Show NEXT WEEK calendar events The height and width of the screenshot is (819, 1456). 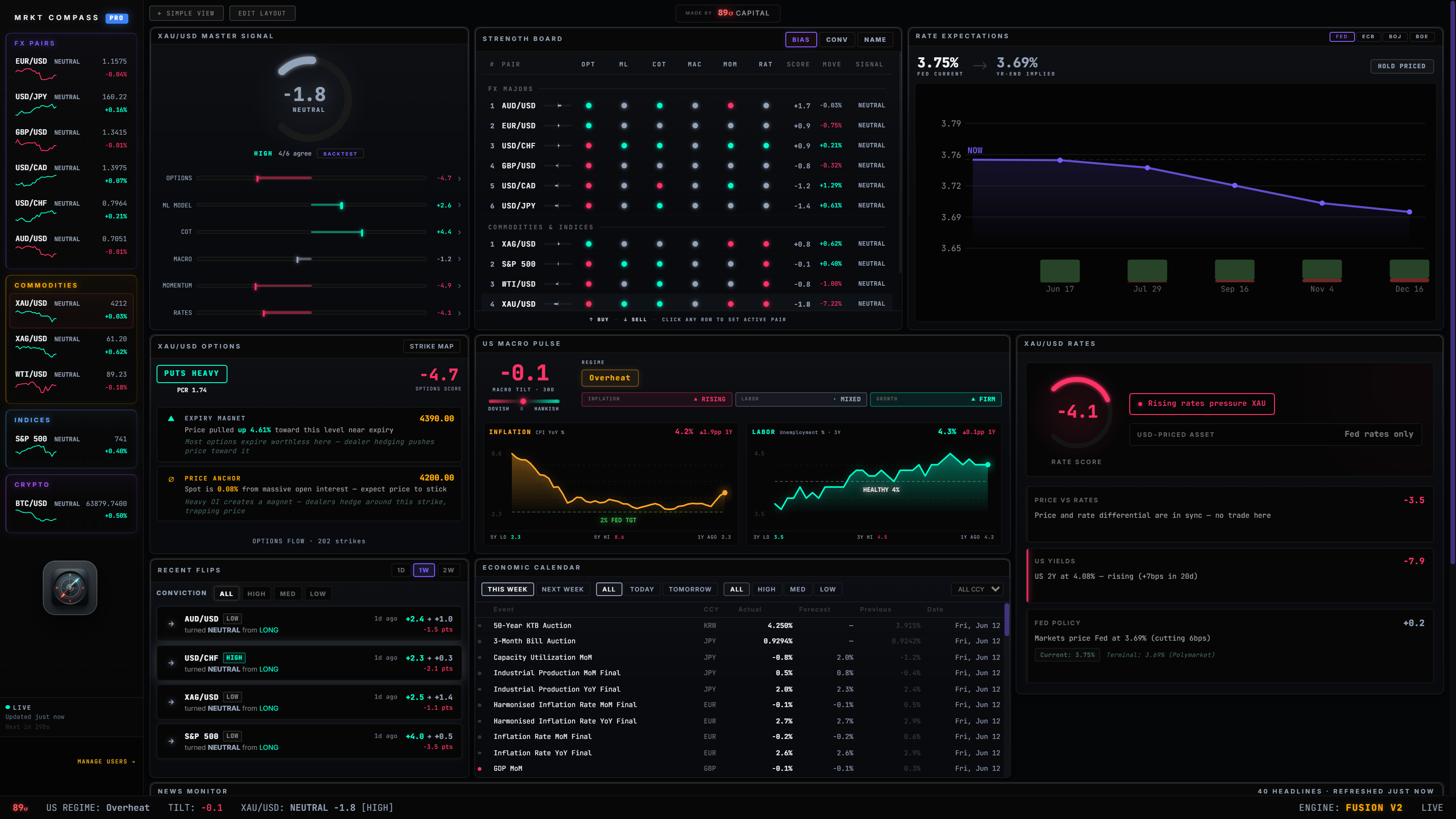[562, 589]
